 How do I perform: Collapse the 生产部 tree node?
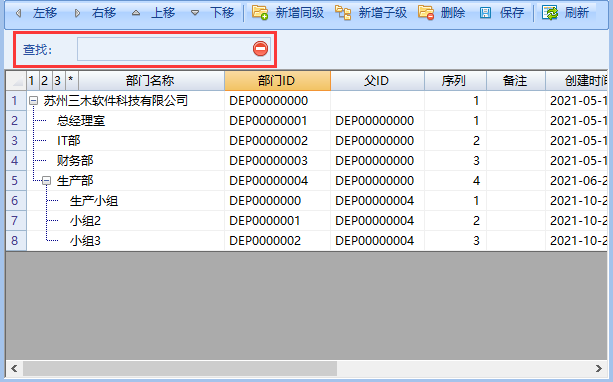click(x=47, y=181)
